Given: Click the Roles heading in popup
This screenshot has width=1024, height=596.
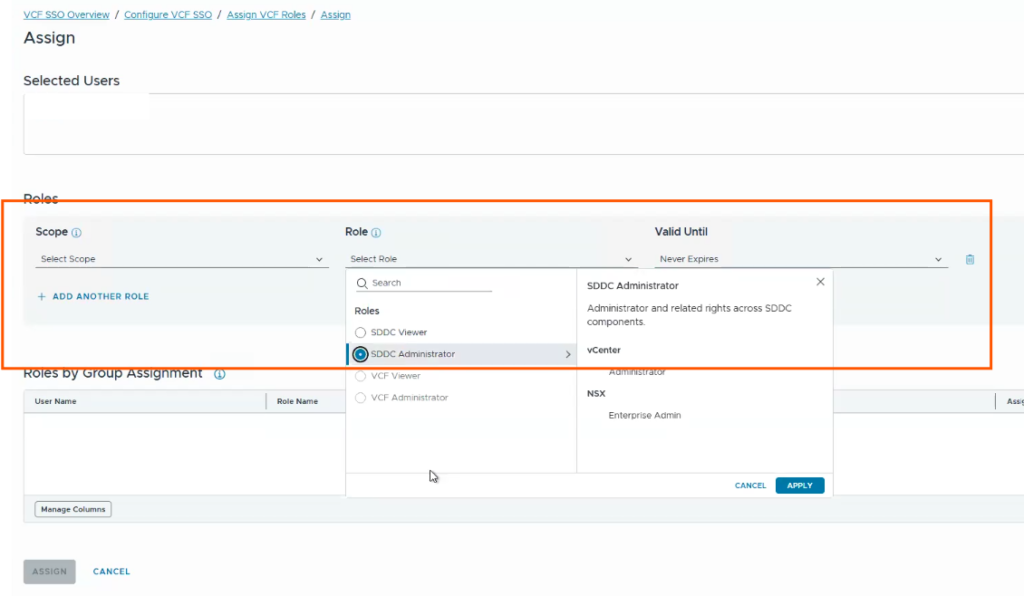Looking at the screenshot, I should click(x=366, y=311).
